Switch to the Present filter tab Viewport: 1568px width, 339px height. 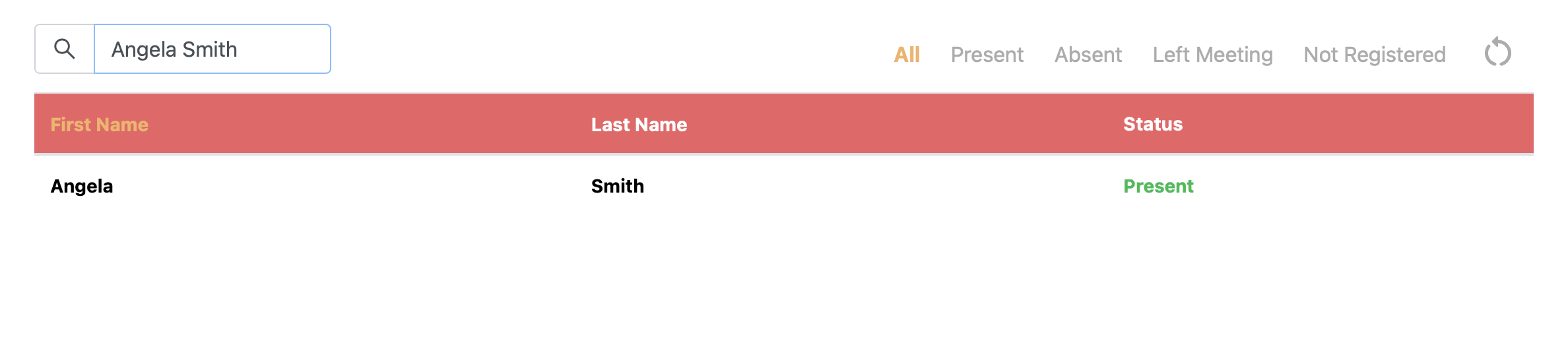click(987, 54)
